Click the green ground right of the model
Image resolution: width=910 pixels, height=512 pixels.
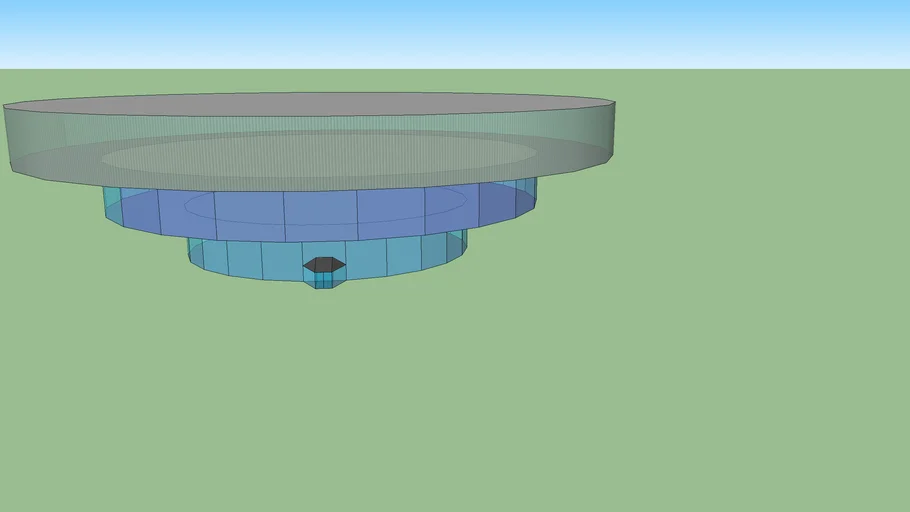[x=750, y=250]
